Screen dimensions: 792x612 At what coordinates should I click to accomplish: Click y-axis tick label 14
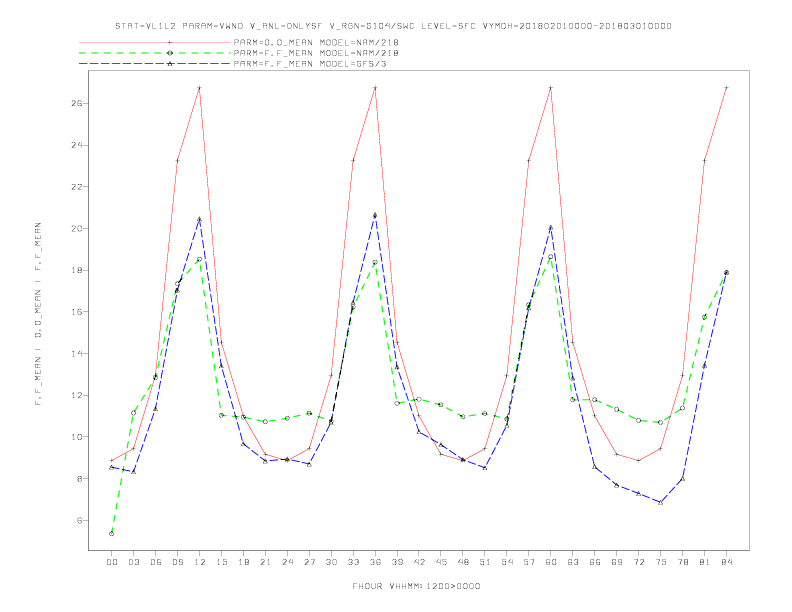(x=77, y=353)
